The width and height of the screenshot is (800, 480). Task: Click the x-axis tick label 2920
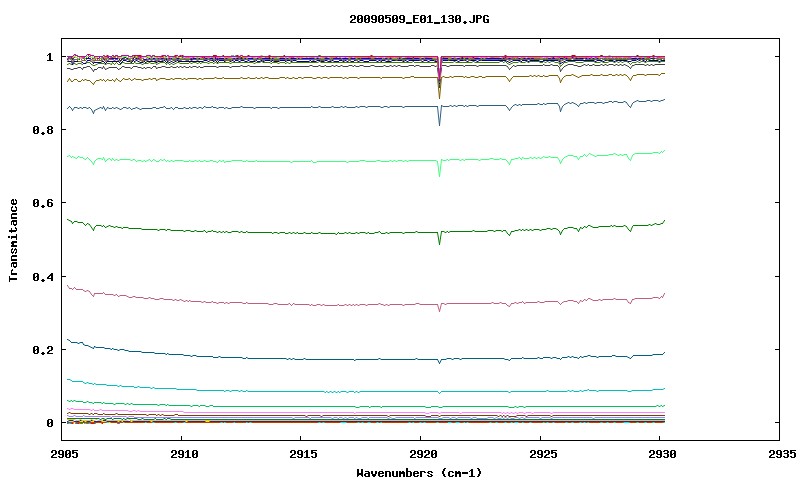[423, 454]
